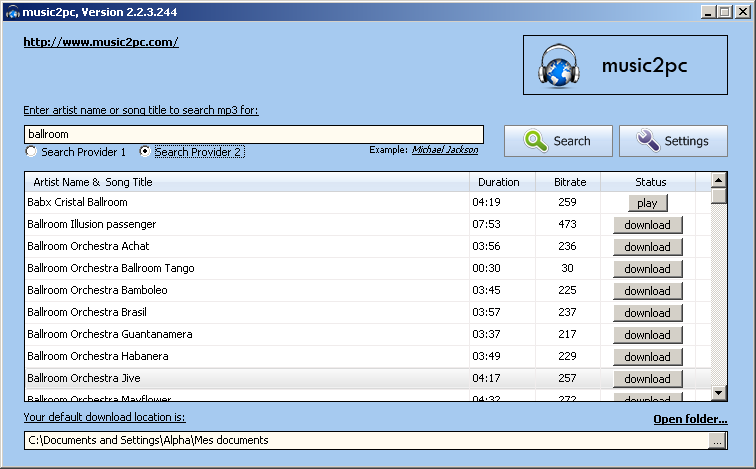Image resolution: width=756 pixels, height=469 pixels.
Task: Select the Ballroom Illusion passenger row
Action: [368, 225]
